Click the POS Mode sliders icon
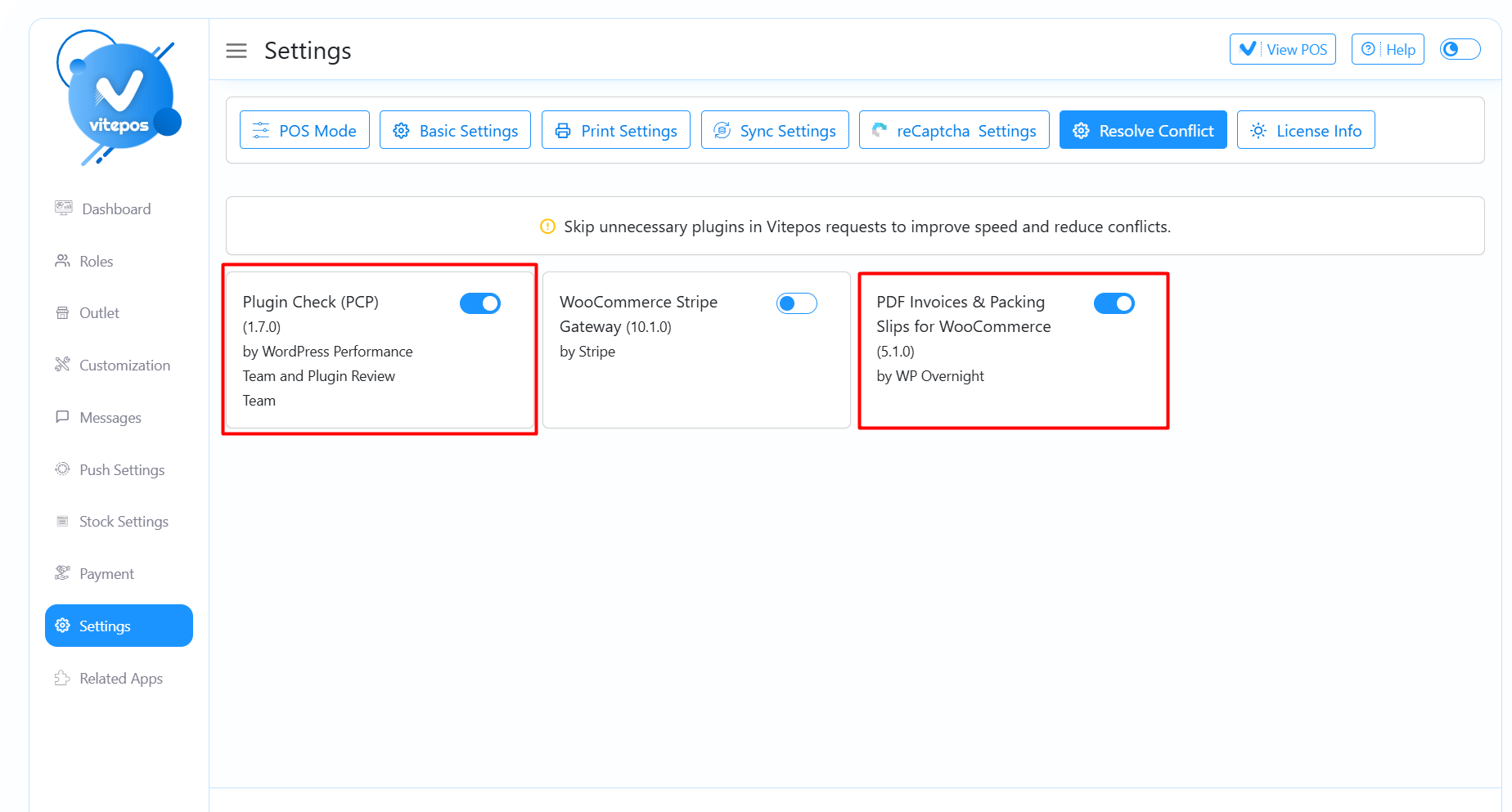 pos(261,130)
